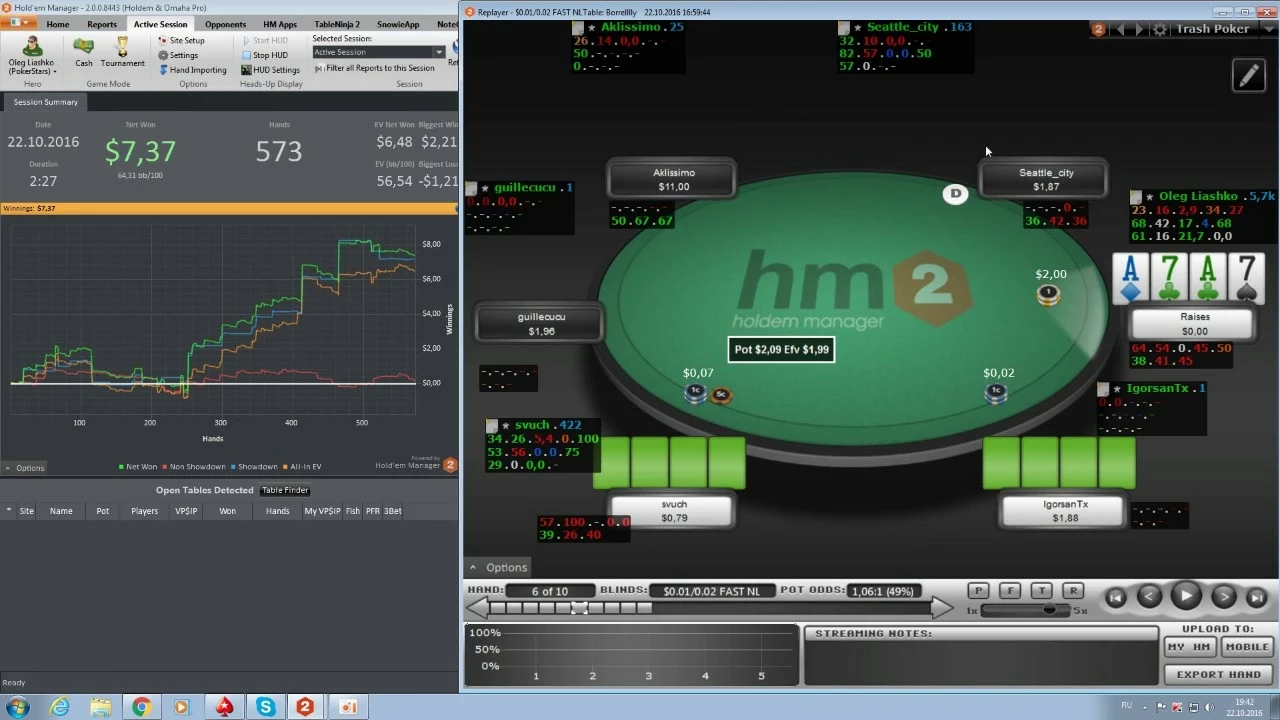Viewport: 1280px width, 720px height.
Task: Sort open tables by VP$IP column
Action: pyautogui.click(x=186, y=511)
